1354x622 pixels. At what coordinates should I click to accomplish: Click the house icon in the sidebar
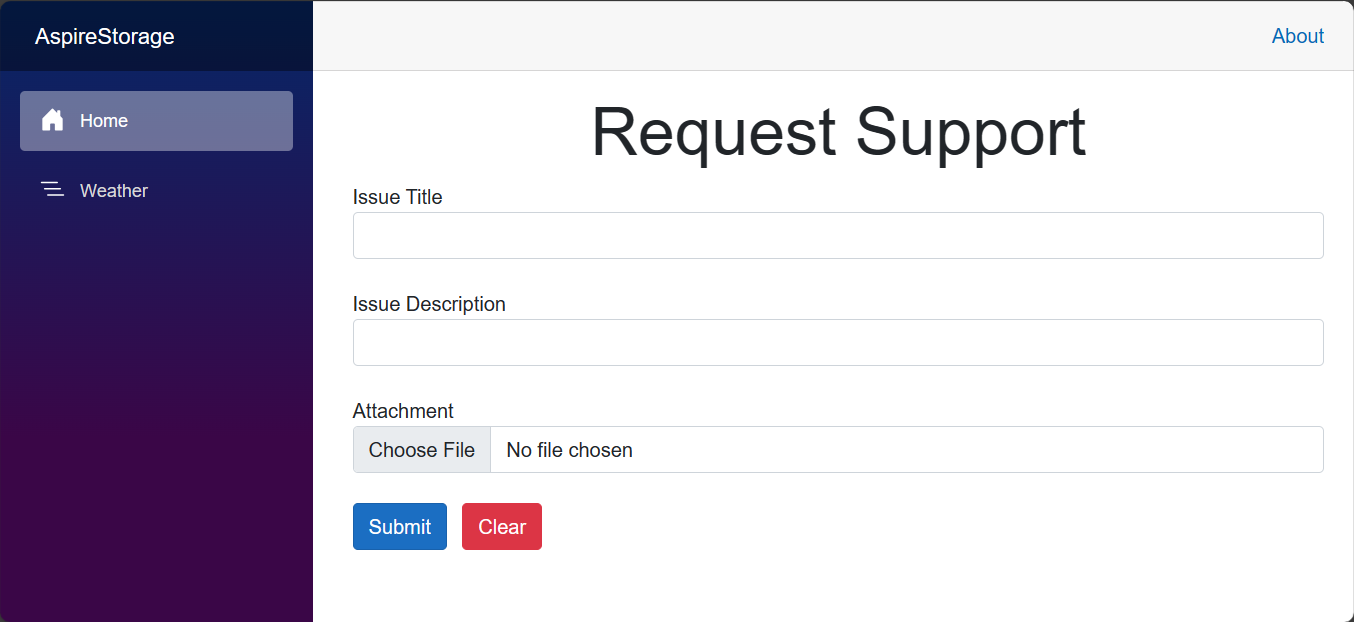tap(52, 121)
